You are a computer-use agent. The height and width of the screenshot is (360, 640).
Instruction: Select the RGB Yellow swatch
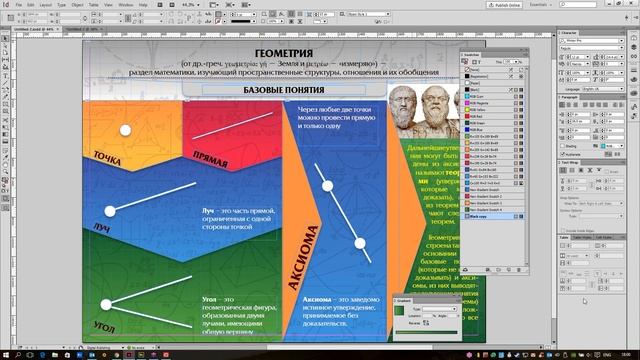(493, 110)
